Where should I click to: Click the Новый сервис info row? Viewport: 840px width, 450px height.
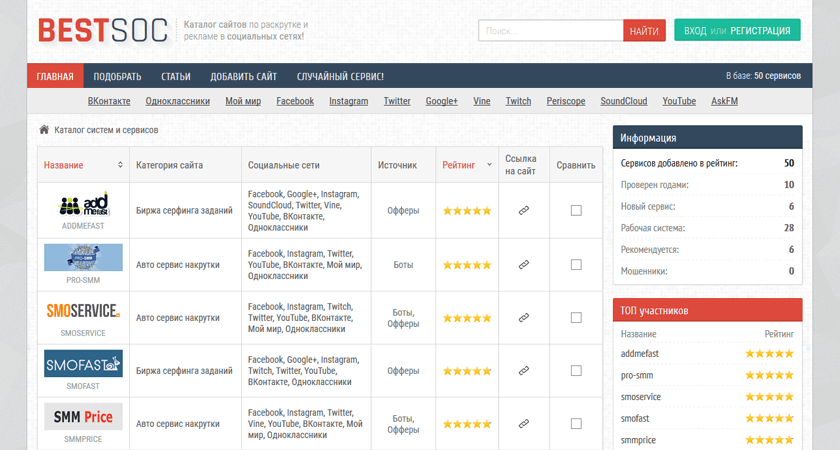coord(707,206)
